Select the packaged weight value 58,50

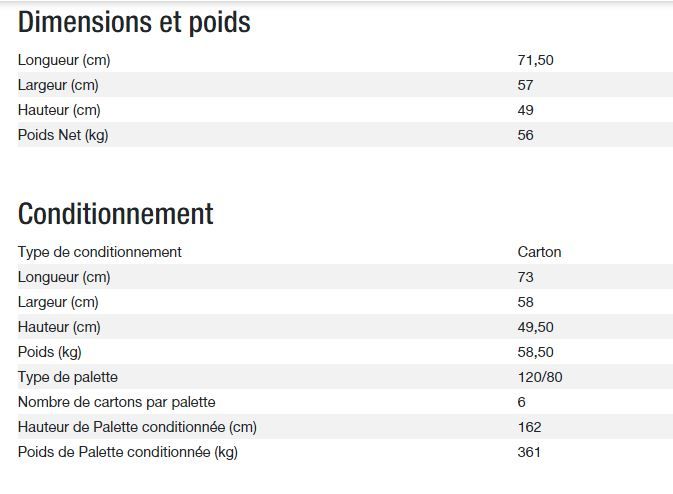coord(535,352)
